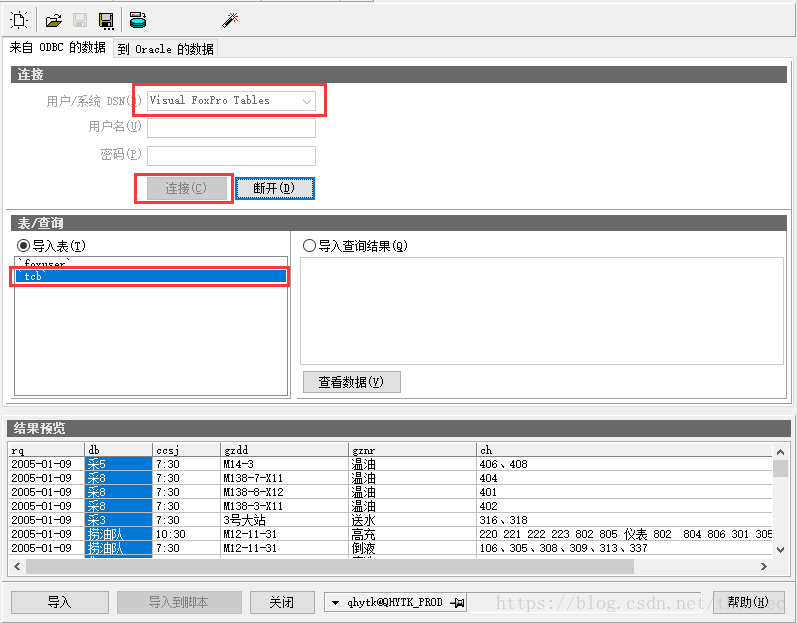Click cell 106、305、308、309、313、337
797x623 pixels.
pos(624,548)
